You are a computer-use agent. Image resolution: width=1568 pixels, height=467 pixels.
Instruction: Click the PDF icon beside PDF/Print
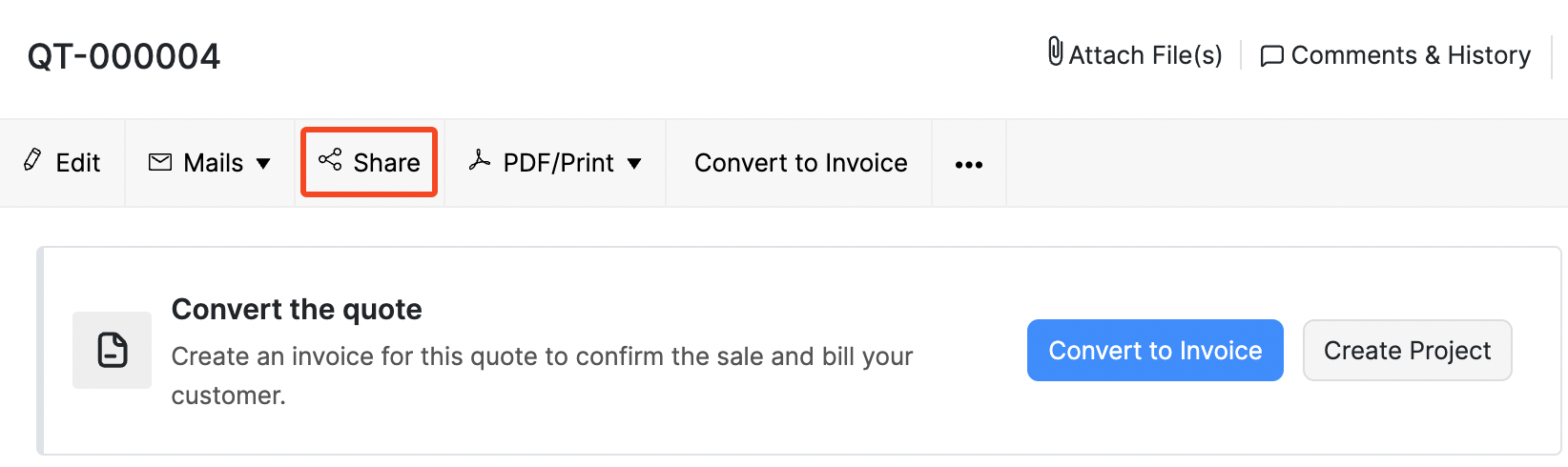(x=479, y=161)
